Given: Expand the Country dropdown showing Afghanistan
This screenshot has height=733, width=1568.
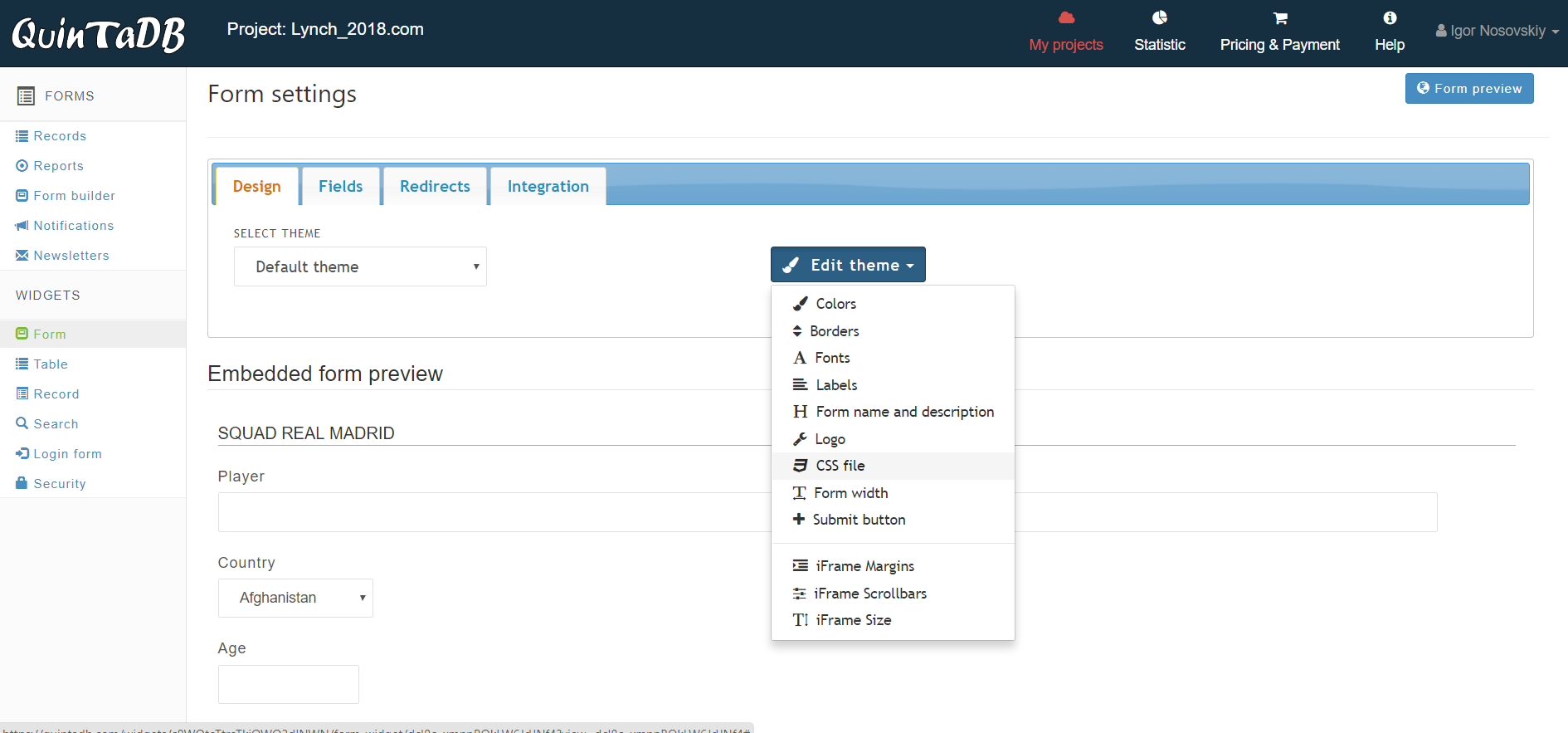Looking at the screenshot, I should click(x=295, y=598).
